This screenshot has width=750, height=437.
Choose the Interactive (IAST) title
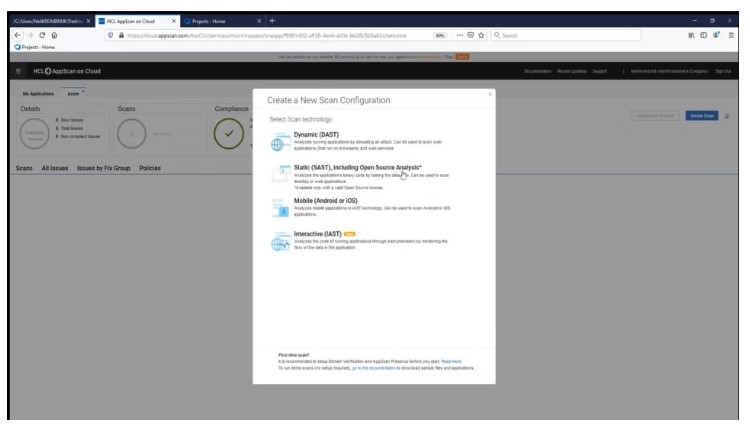click(318, 234)
